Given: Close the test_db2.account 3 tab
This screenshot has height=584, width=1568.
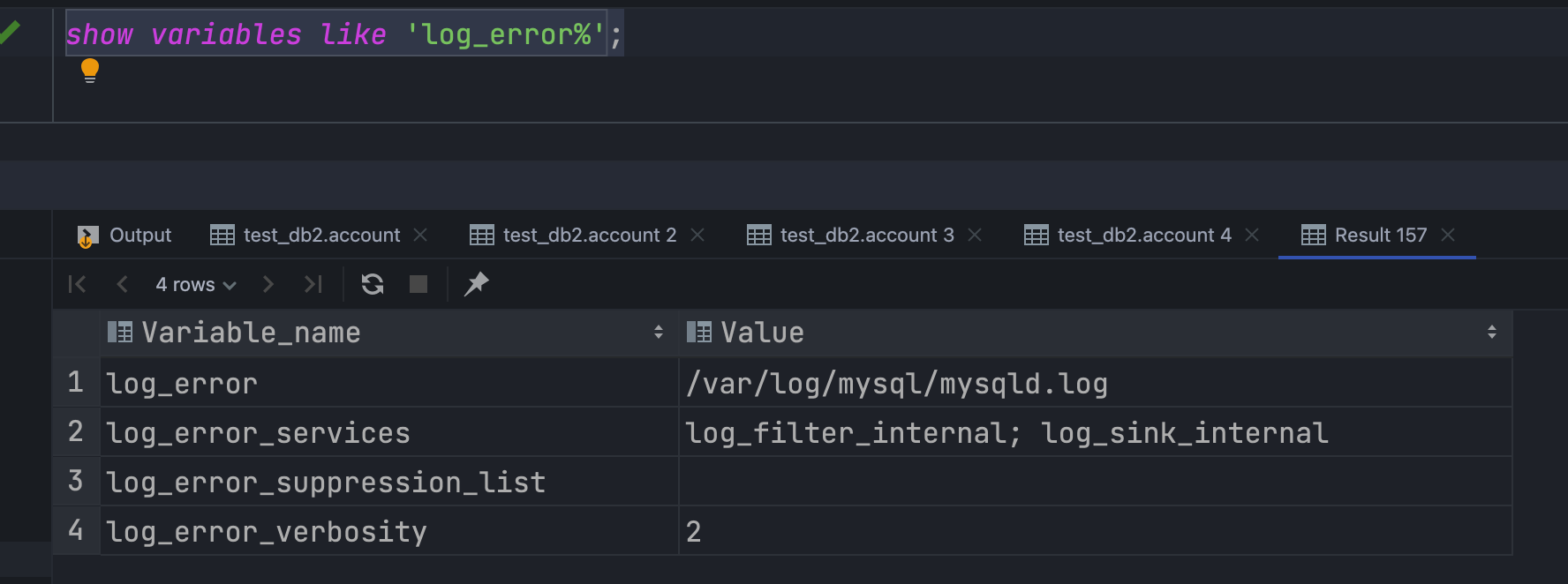Looking at the screenshot, I should point(975,235).
